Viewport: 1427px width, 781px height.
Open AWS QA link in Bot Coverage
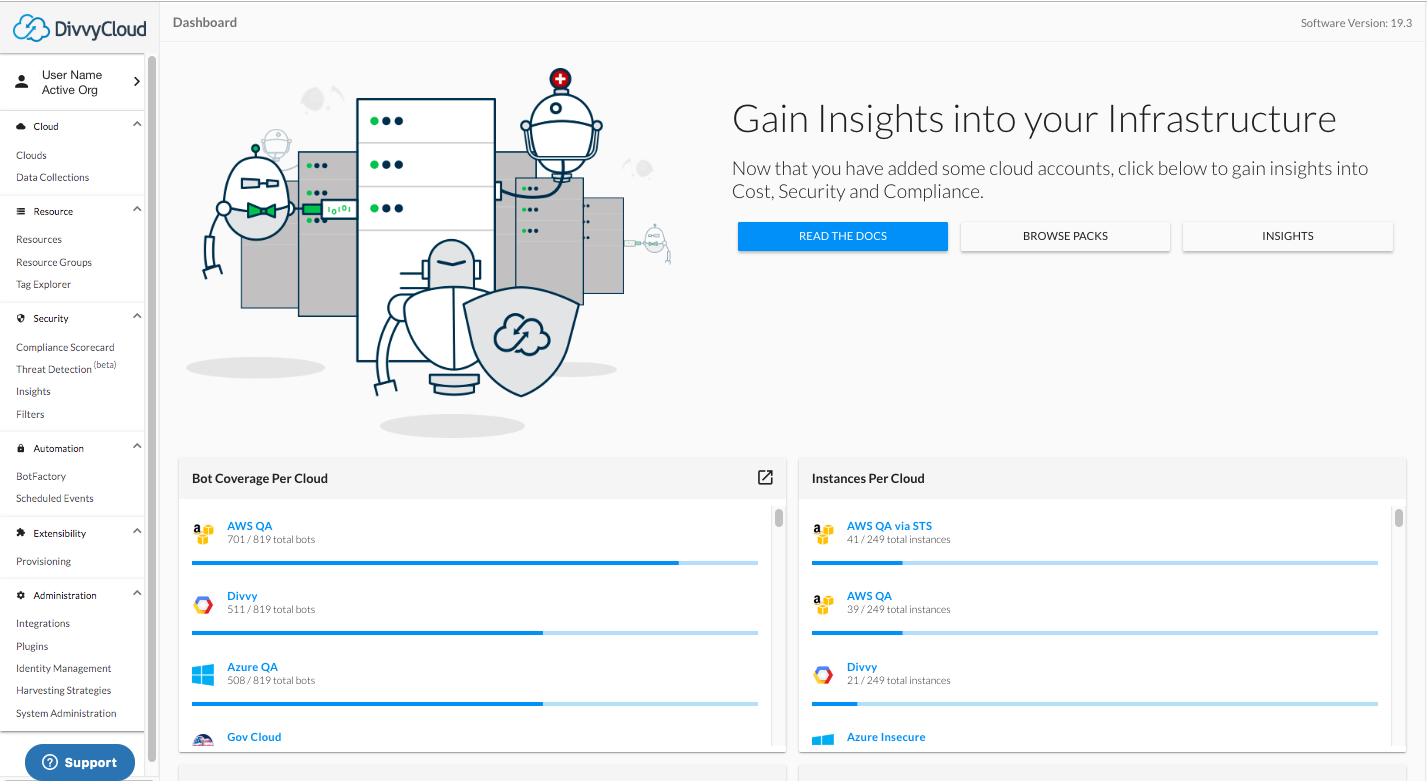pyautogui.click(x=250, y=526)
